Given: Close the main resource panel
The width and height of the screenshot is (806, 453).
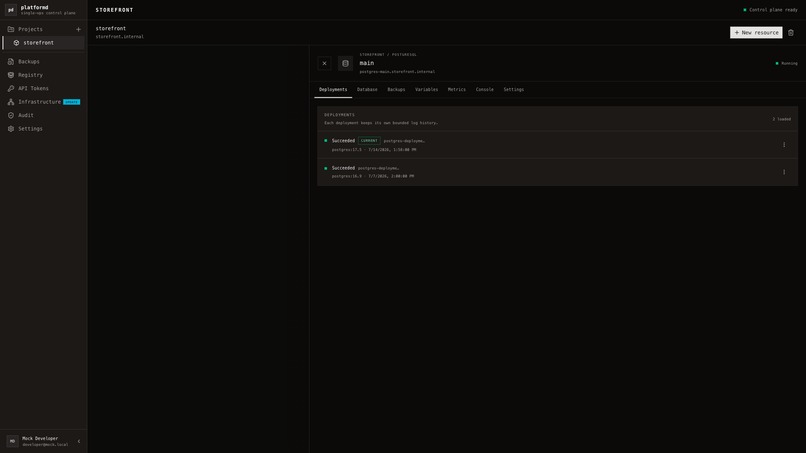Looking at the screenshot, I should click(x=324, y=63).
